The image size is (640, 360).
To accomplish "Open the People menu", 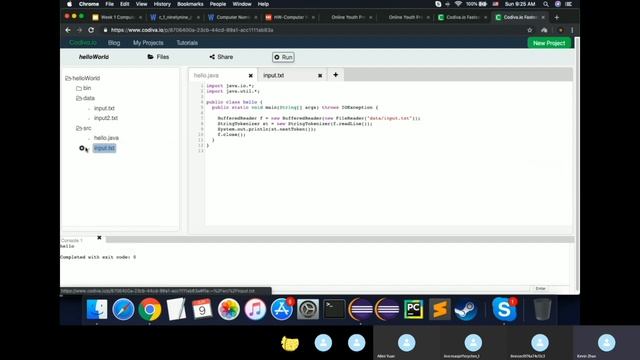I will tap(218, 4).
